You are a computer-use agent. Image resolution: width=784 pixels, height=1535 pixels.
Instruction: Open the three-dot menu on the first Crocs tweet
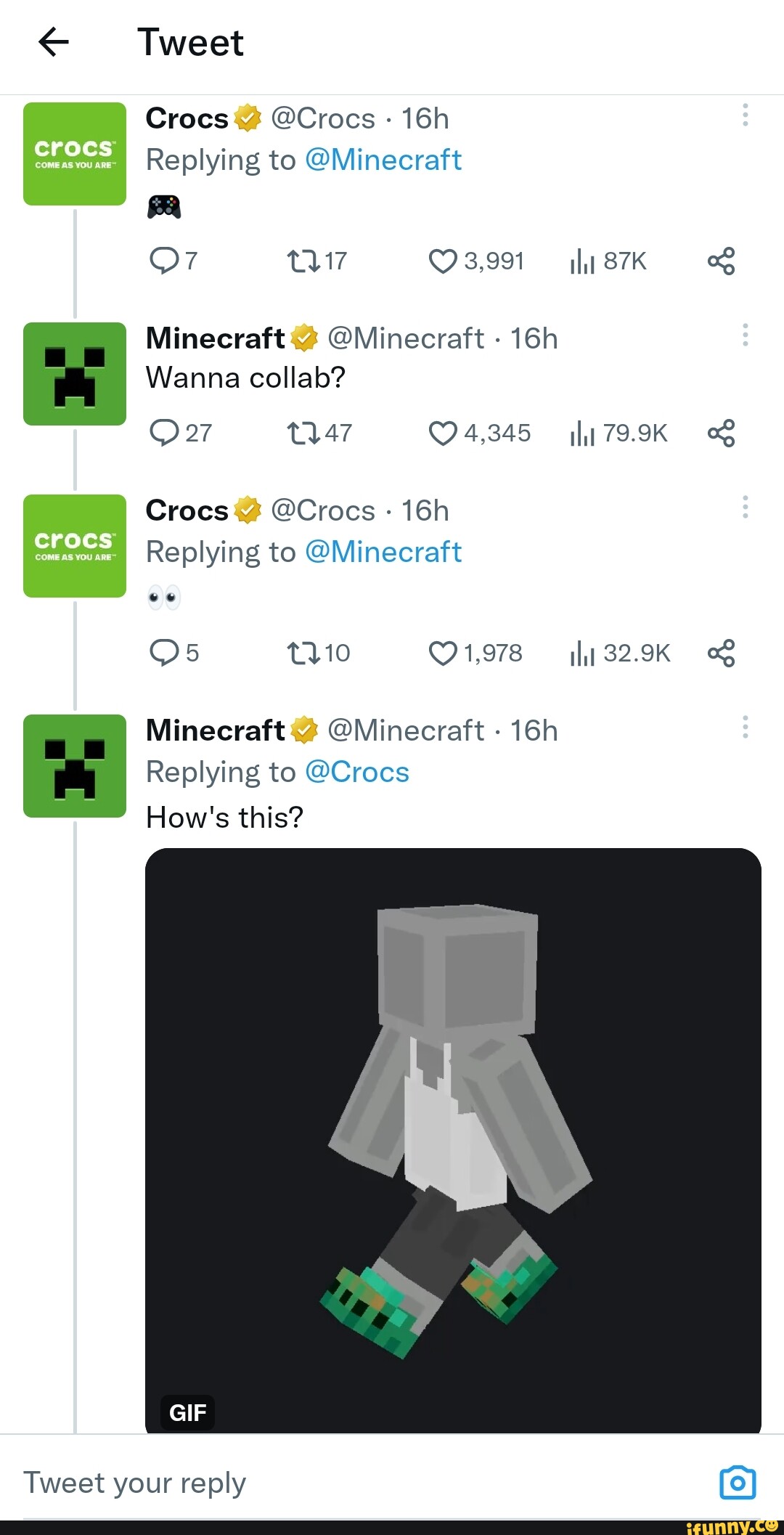pos(746,115)
